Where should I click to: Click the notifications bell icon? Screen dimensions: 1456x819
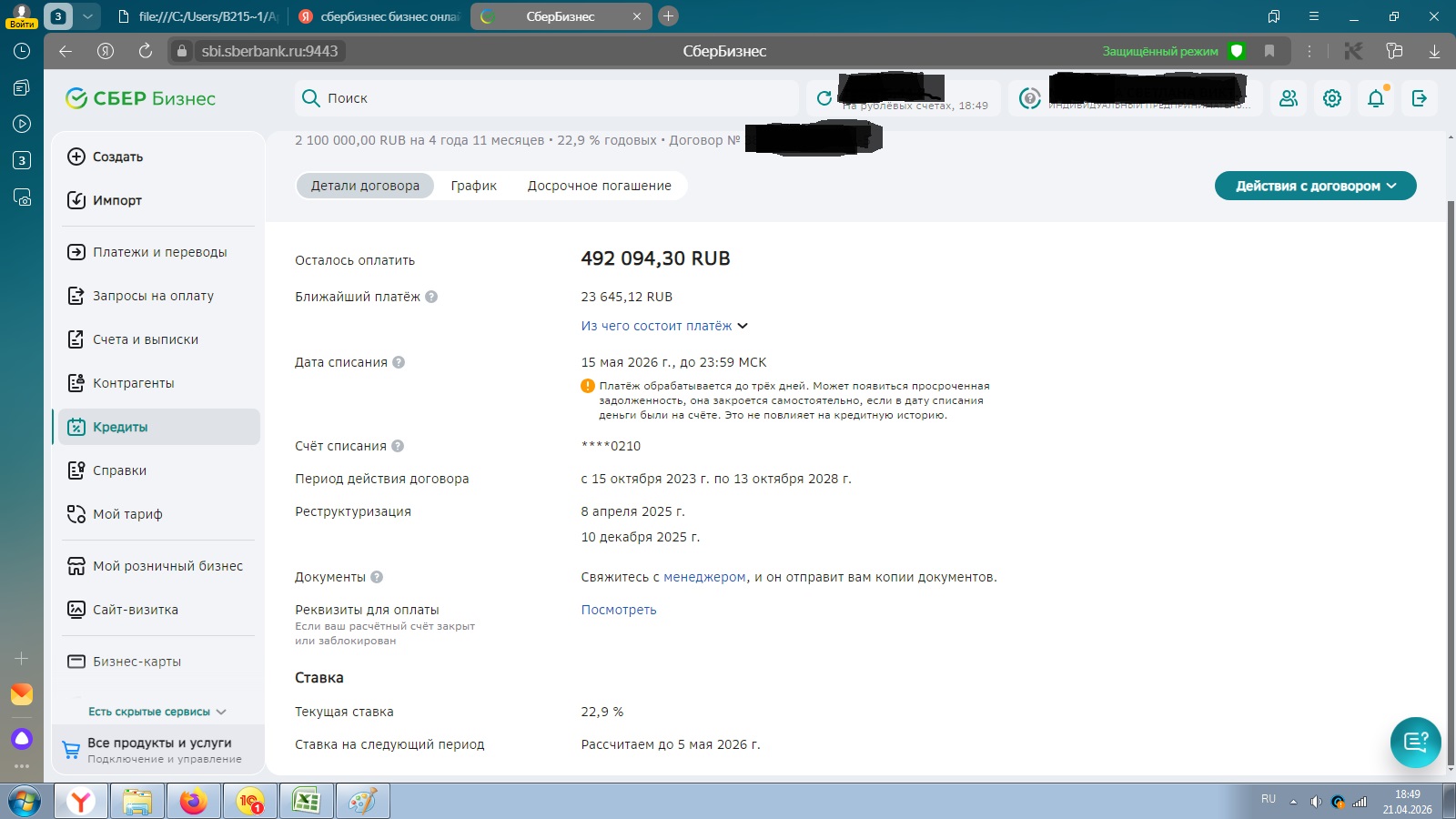click(x=1375, y=98)
